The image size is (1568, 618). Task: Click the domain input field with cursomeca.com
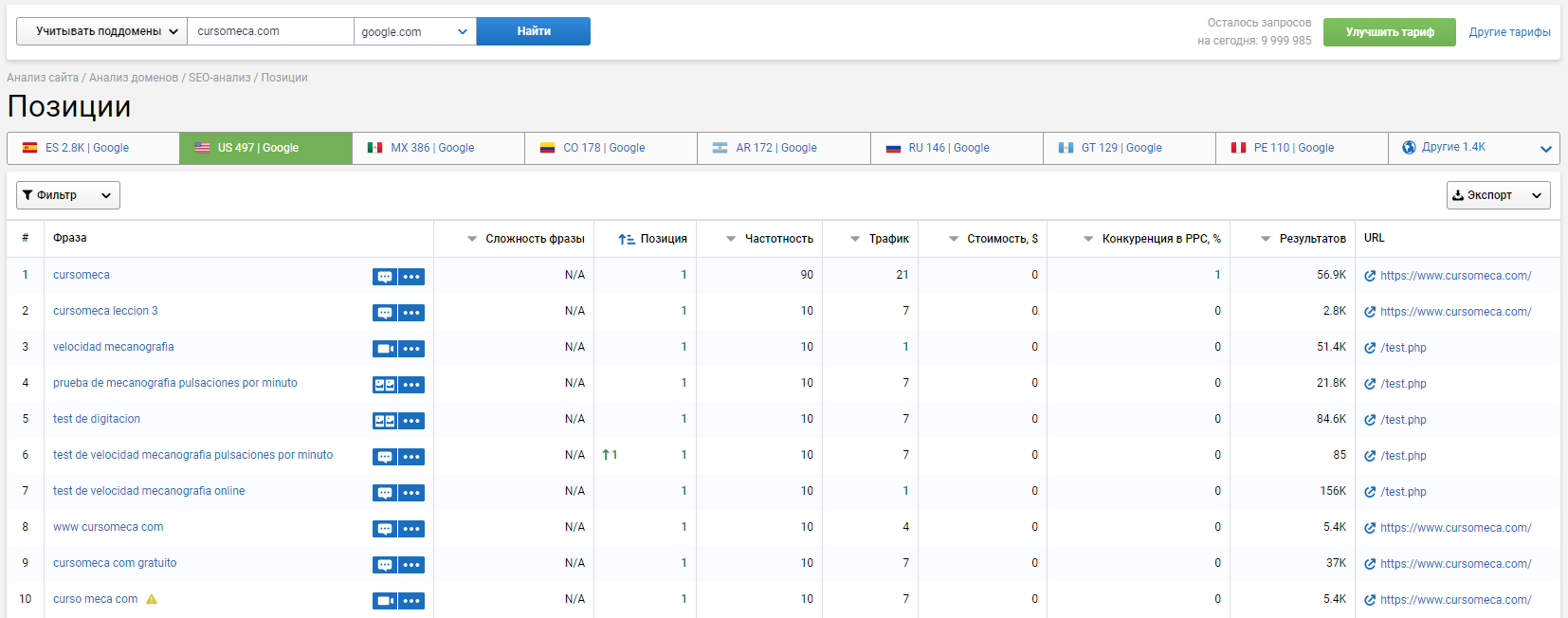[270, 31]
